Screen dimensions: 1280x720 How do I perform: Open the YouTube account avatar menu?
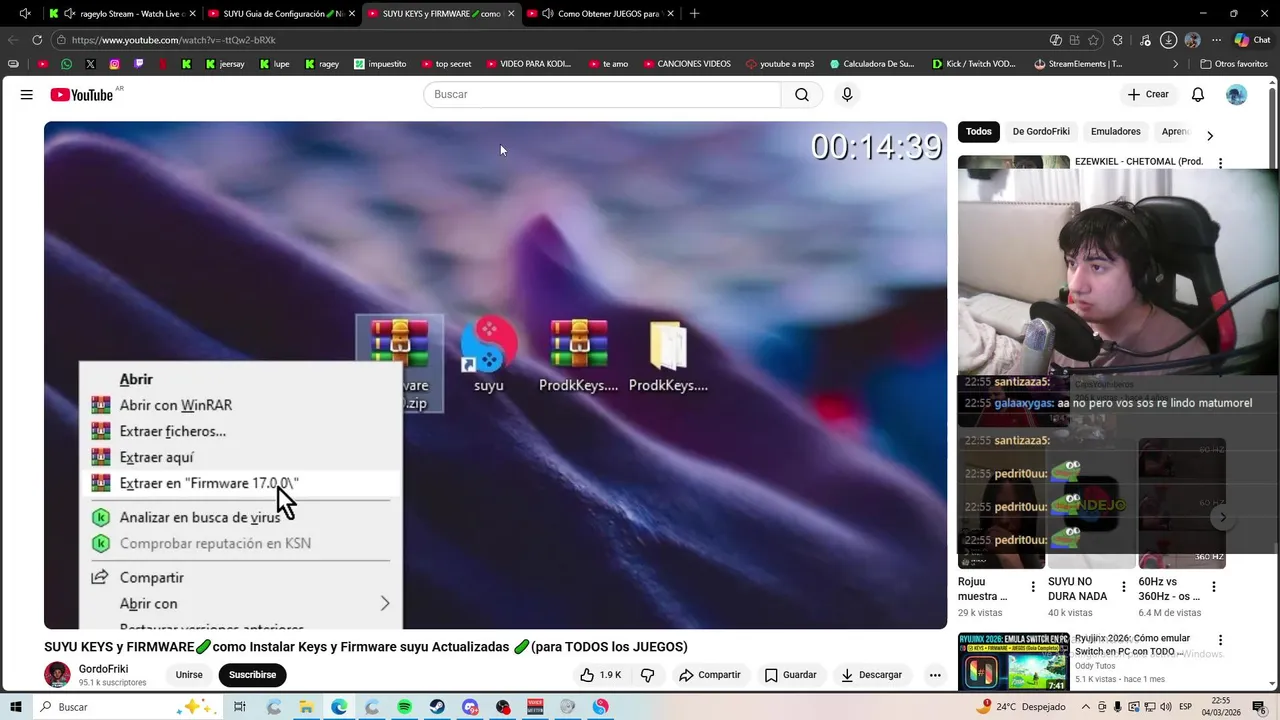[1237, 94]
